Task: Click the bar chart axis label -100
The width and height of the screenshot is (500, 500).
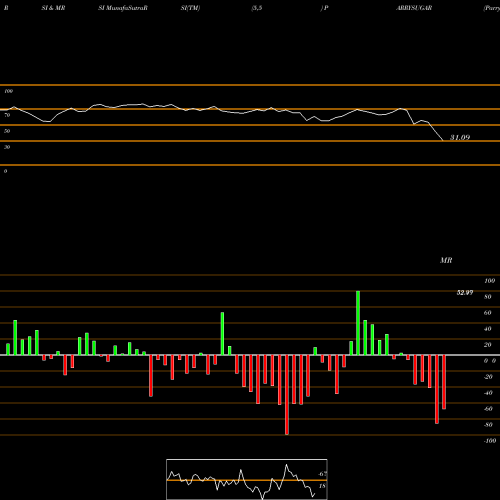Action: 490,441
